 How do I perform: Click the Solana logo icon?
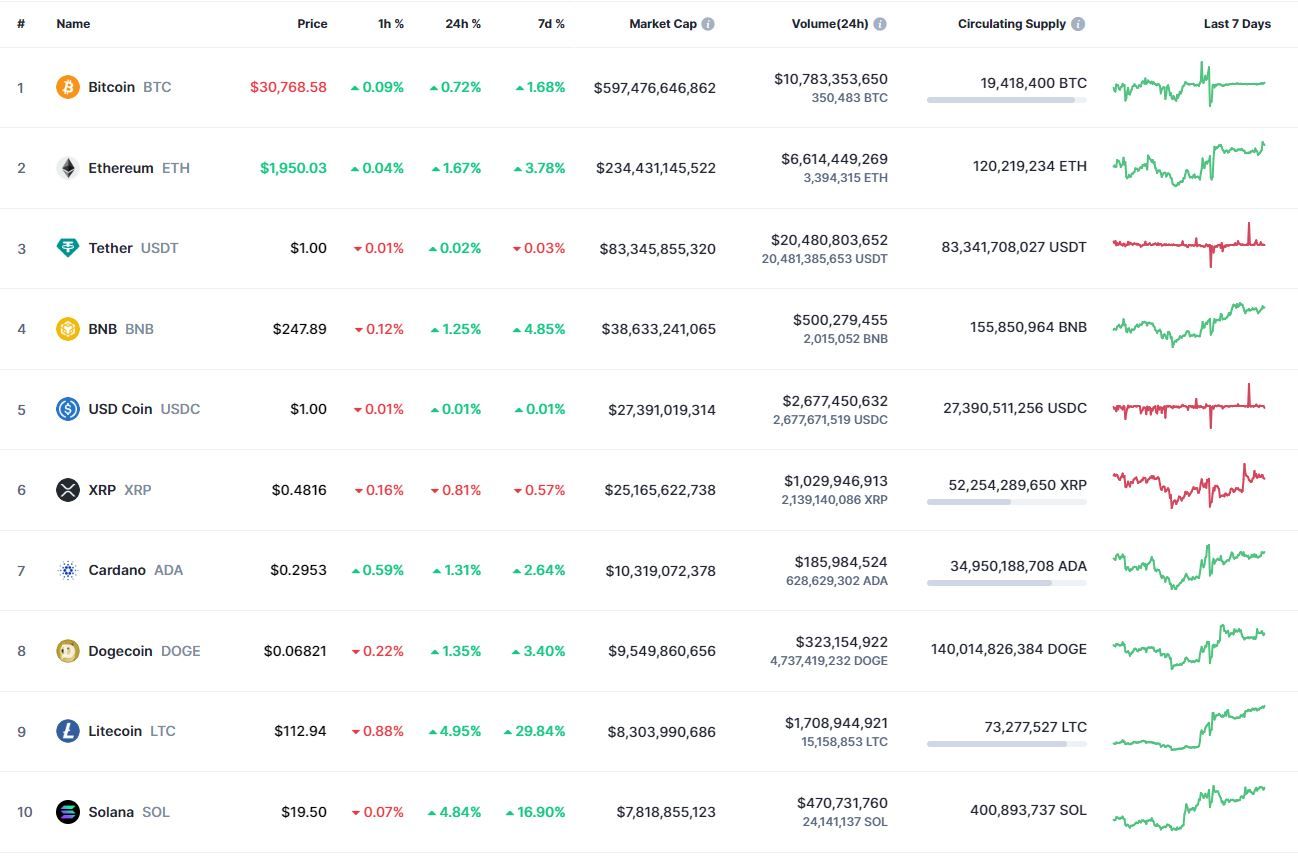tap(68, 812)
